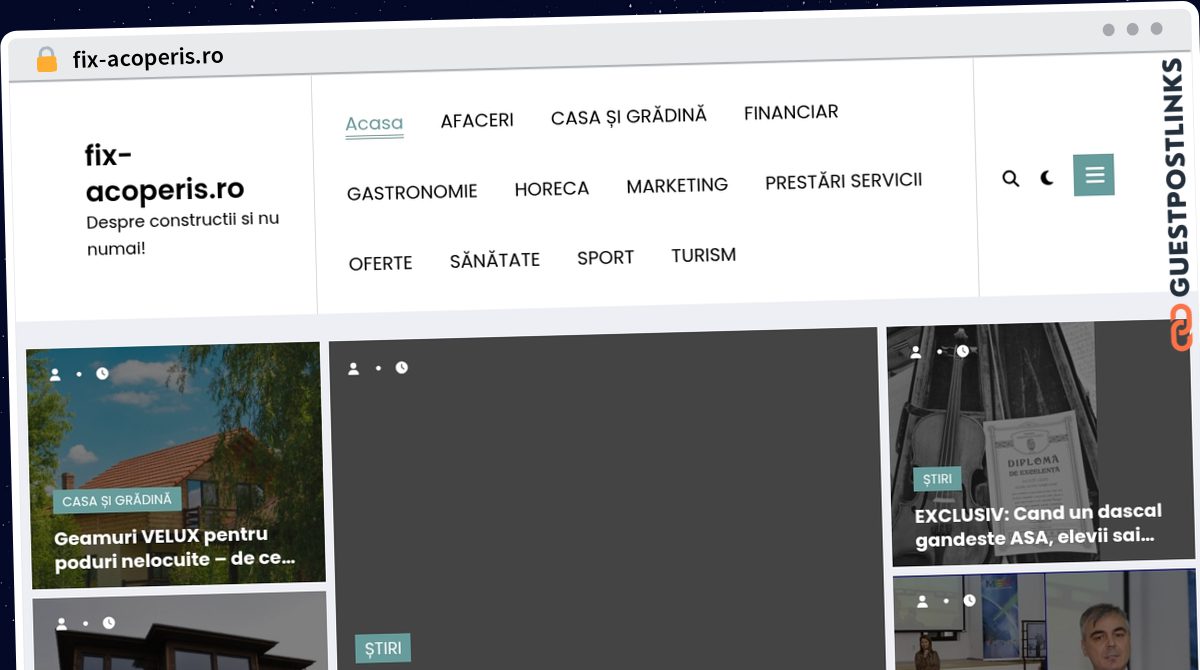
Task: Open the site search icon
Action: click(x=1011, y=178)
